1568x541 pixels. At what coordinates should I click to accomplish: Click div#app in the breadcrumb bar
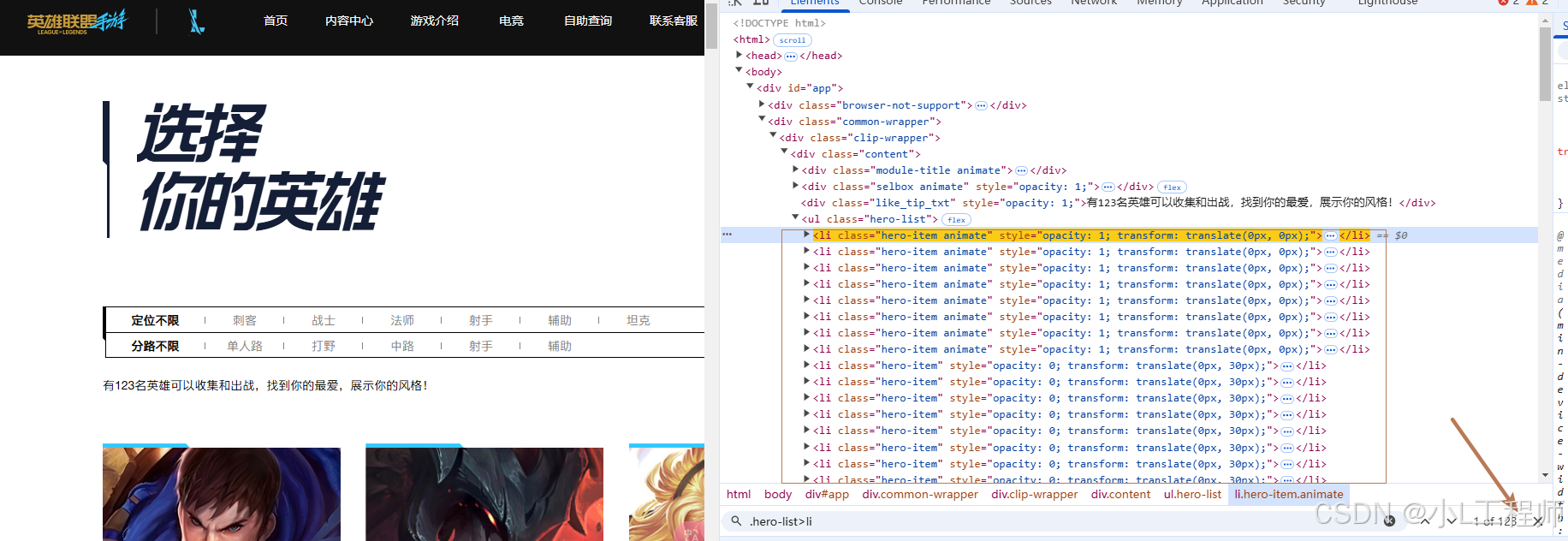827,494
